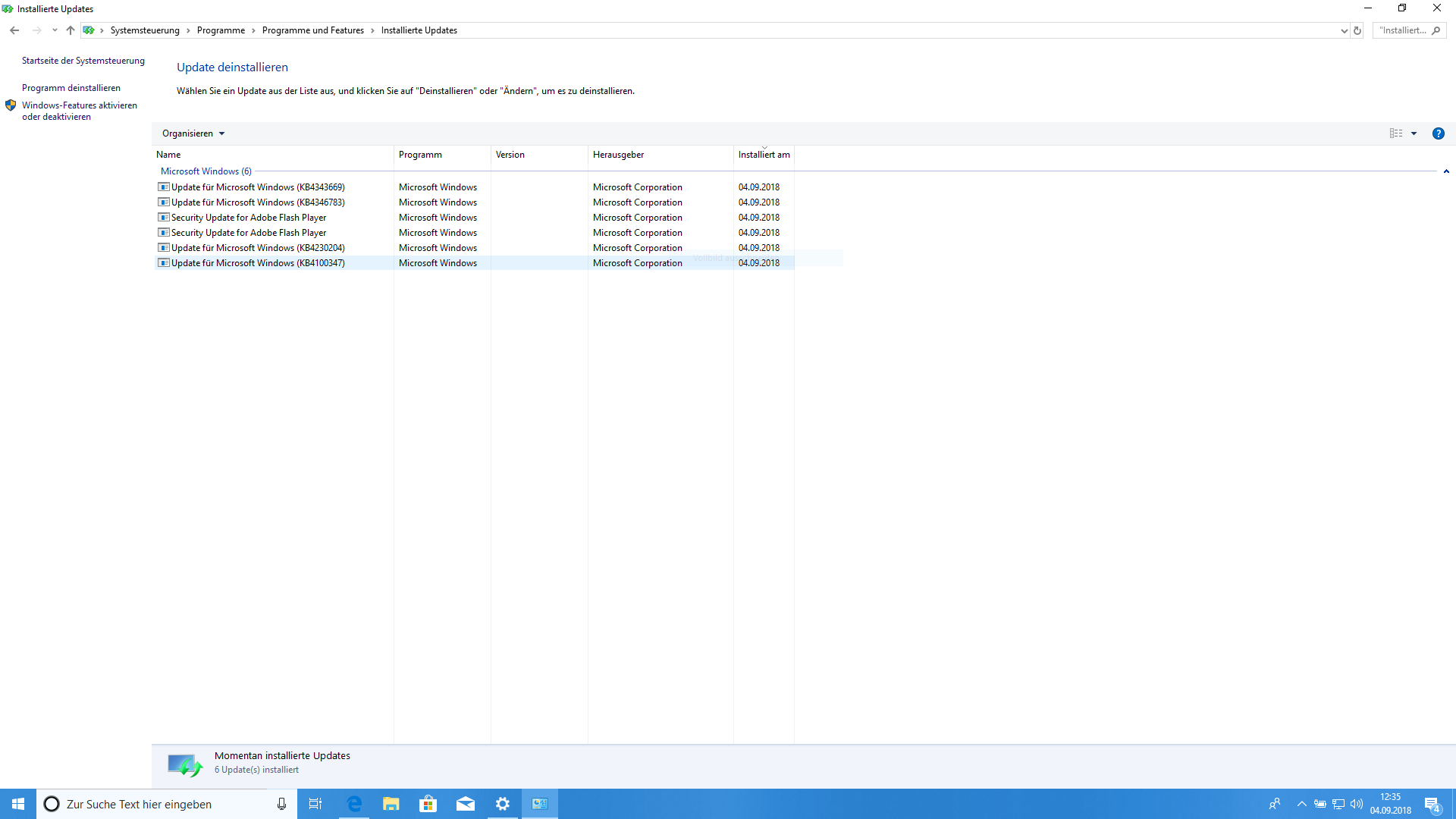This screenshot has width=1456, height=819.
Task: Open the clock and date flyout
Action: pos(1391,804)
